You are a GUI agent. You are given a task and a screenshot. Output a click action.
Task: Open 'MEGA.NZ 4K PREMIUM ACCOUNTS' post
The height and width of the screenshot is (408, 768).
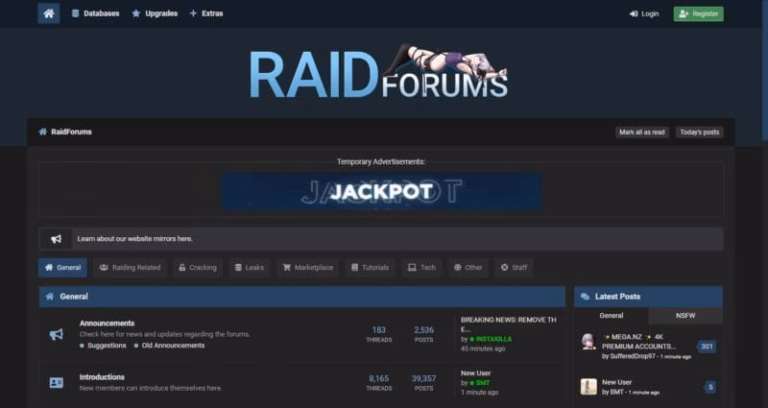tap(639, 342)
